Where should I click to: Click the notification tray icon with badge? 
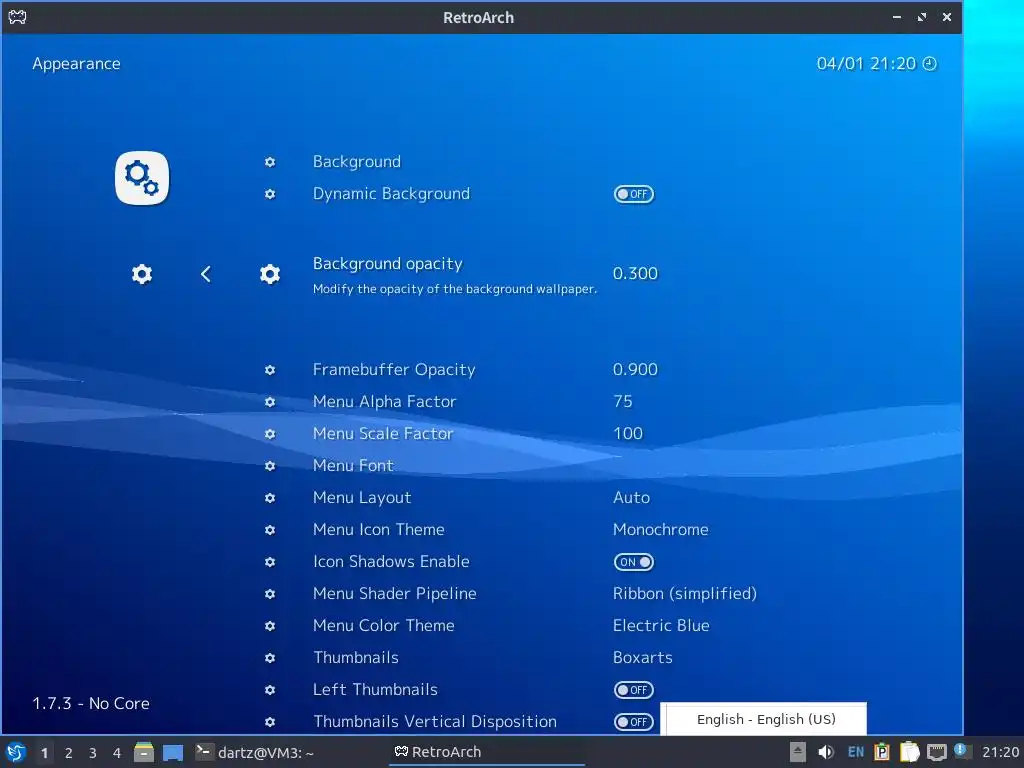(x=963, y=751)
